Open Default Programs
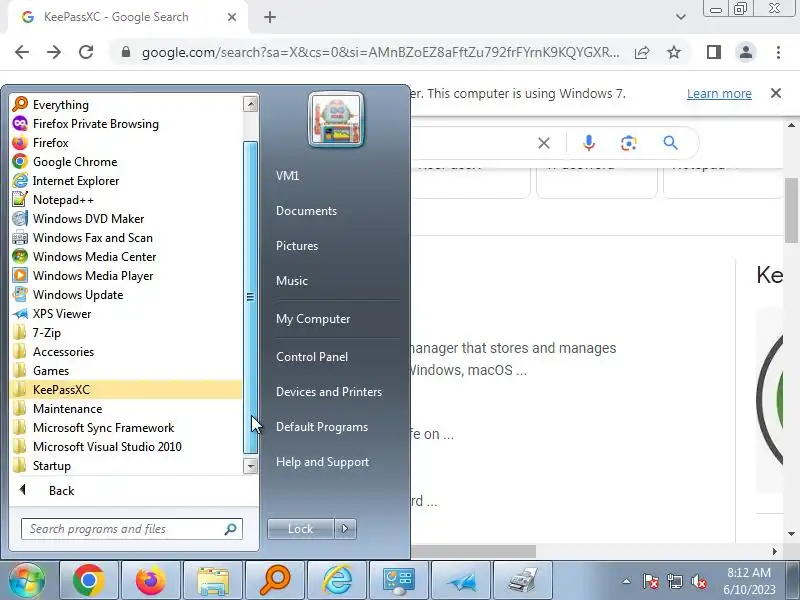 [x=321, y=427]
